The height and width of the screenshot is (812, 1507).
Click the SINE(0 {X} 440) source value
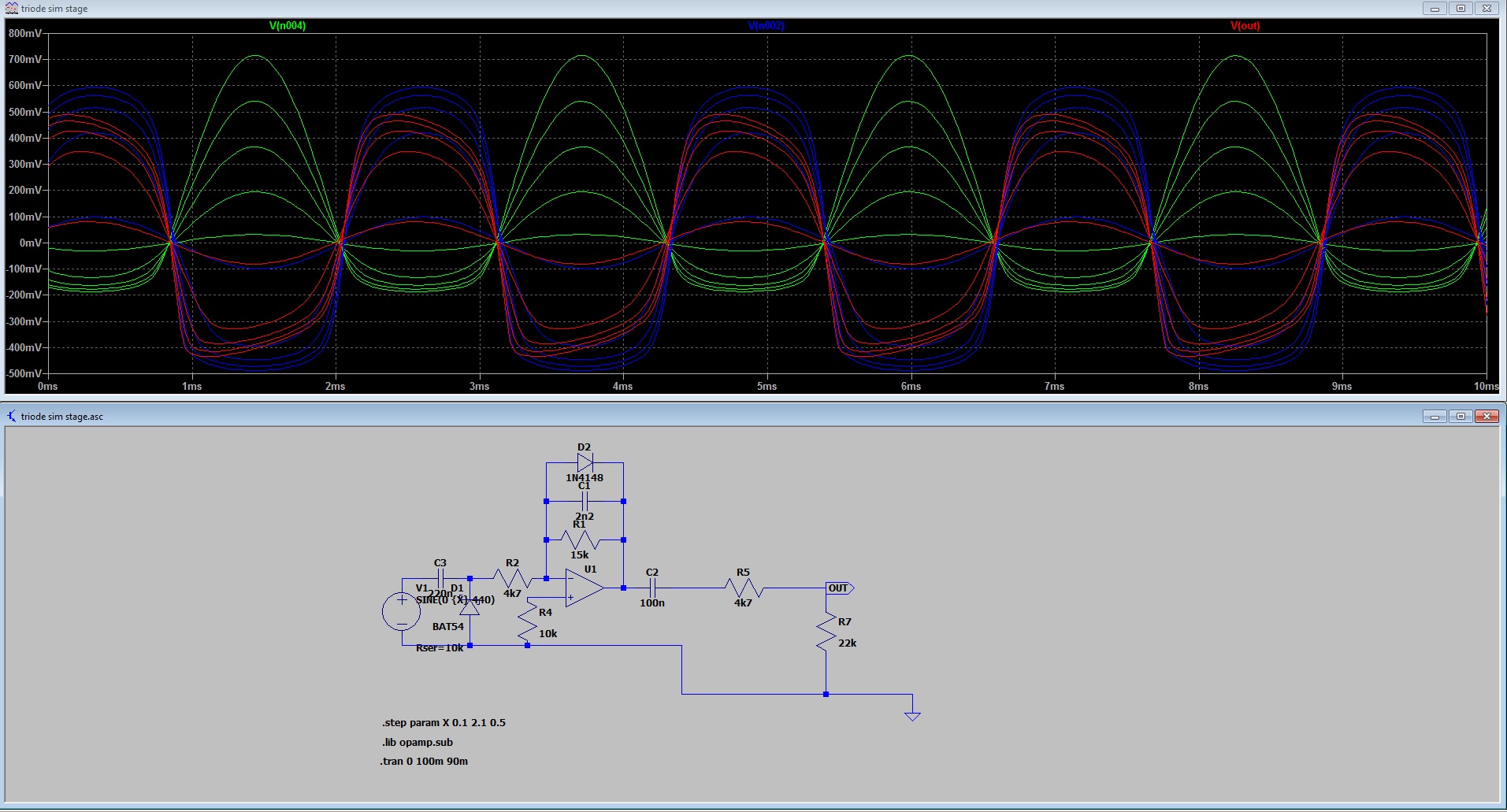(x=455, y=600)
